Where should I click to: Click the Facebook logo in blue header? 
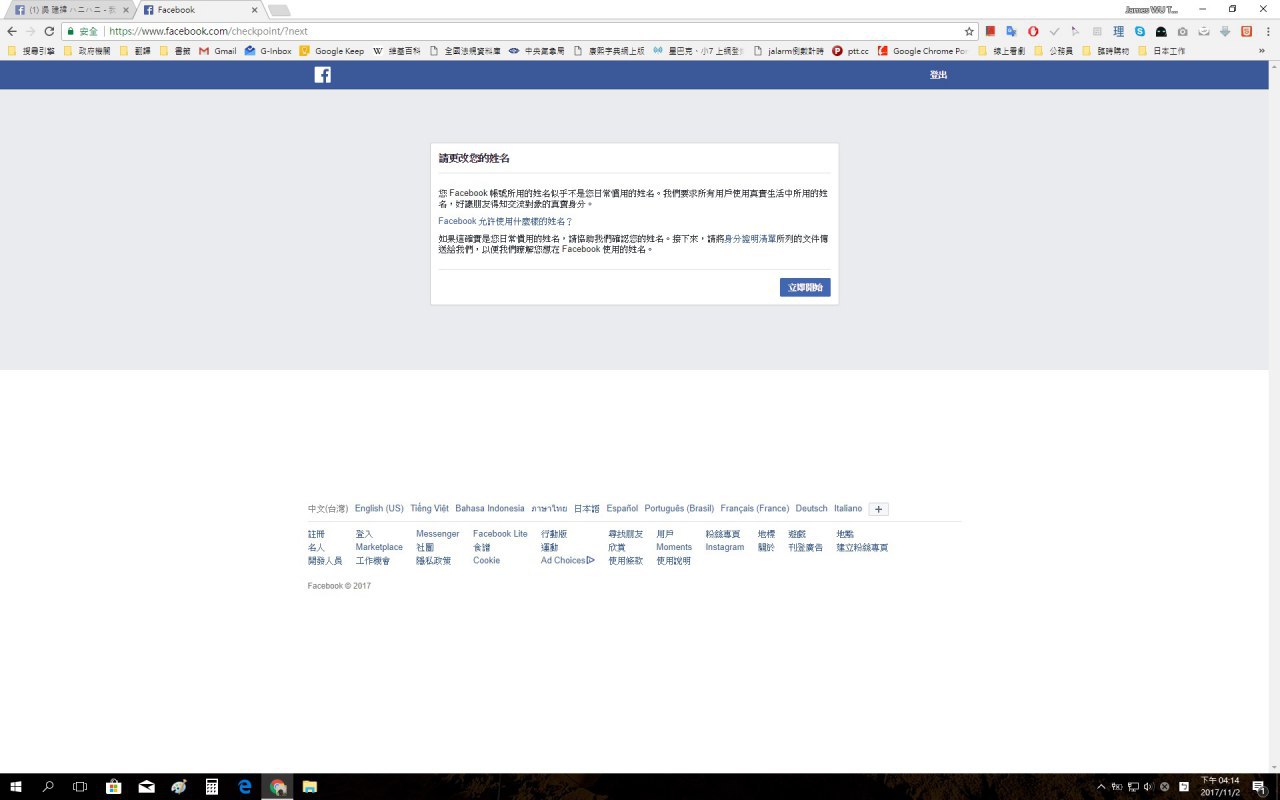[x=322, y=75]
